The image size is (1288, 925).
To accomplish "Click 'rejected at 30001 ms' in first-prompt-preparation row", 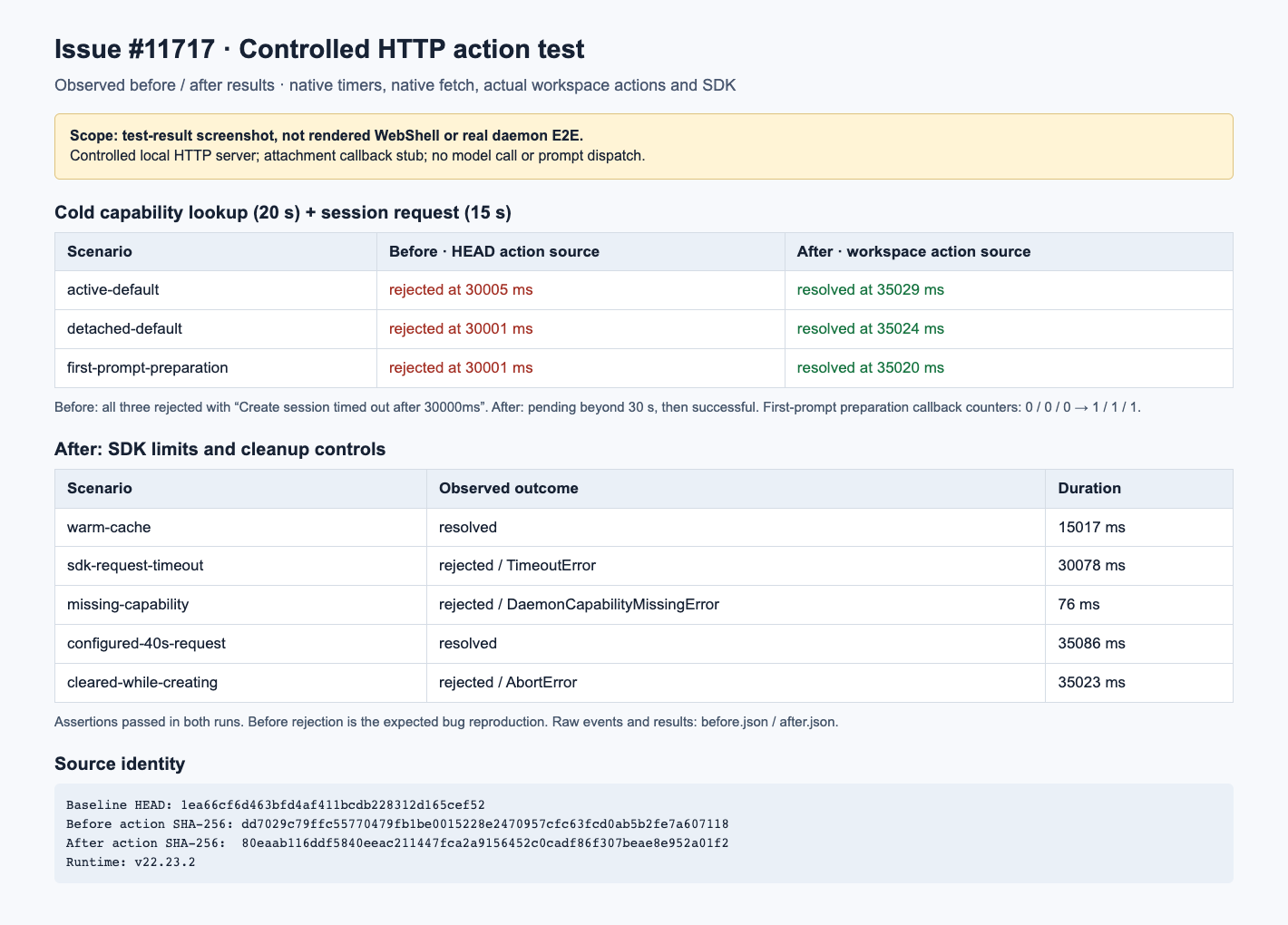I will [x=461, y=367].
